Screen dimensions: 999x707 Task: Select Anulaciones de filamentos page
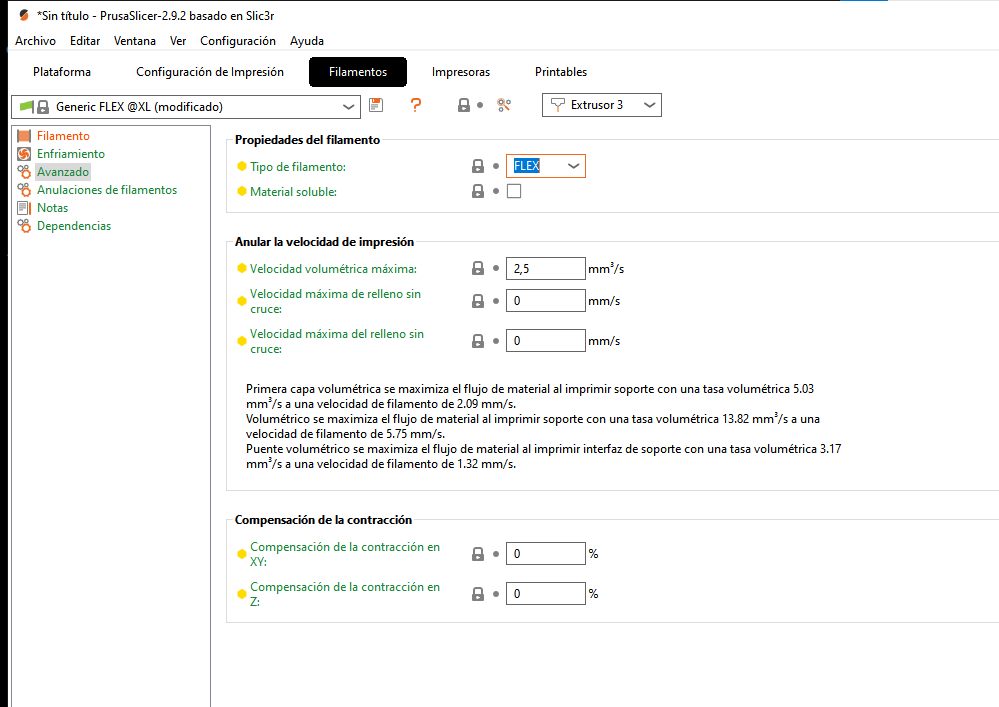pos(106,190)
